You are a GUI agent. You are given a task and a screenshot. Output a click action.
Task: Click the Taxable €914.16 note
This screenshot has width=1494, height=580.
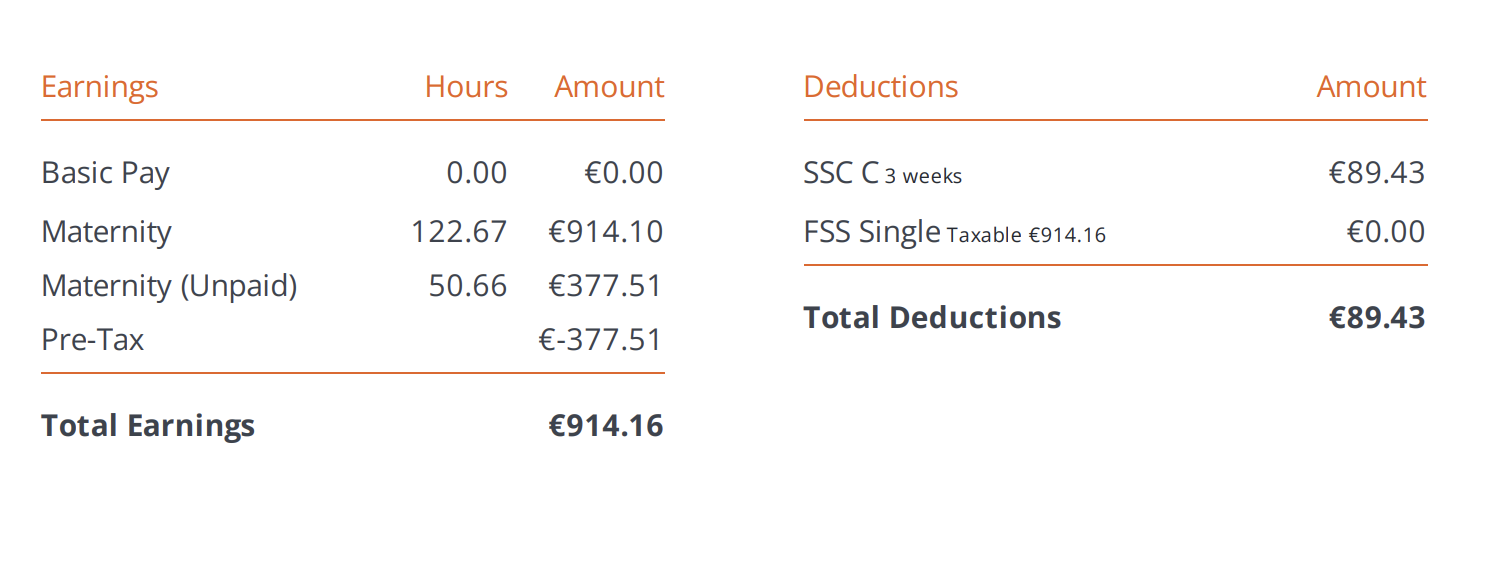(1026, 236)
